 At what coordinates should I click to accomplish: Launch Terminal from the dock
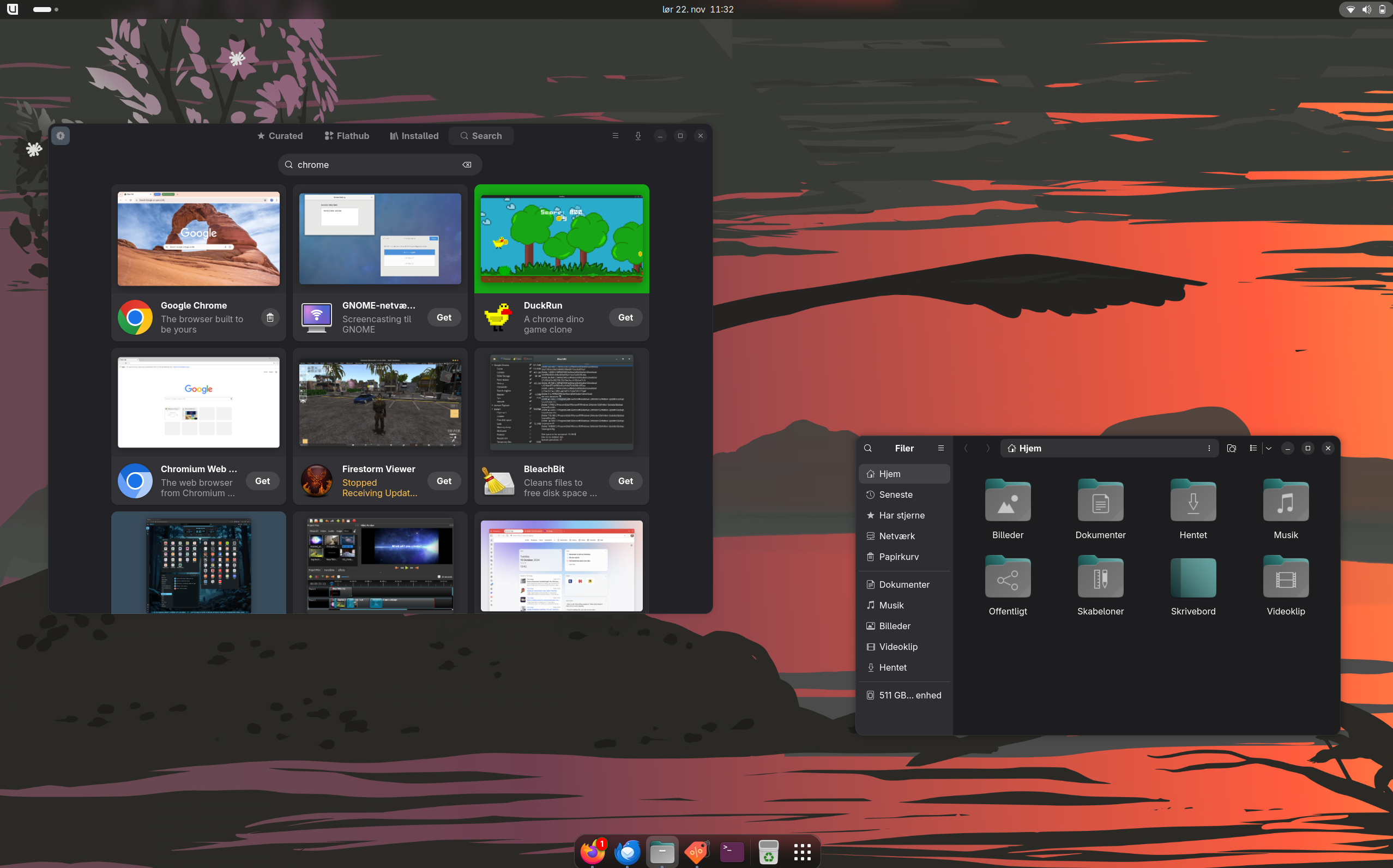(732, 852)
